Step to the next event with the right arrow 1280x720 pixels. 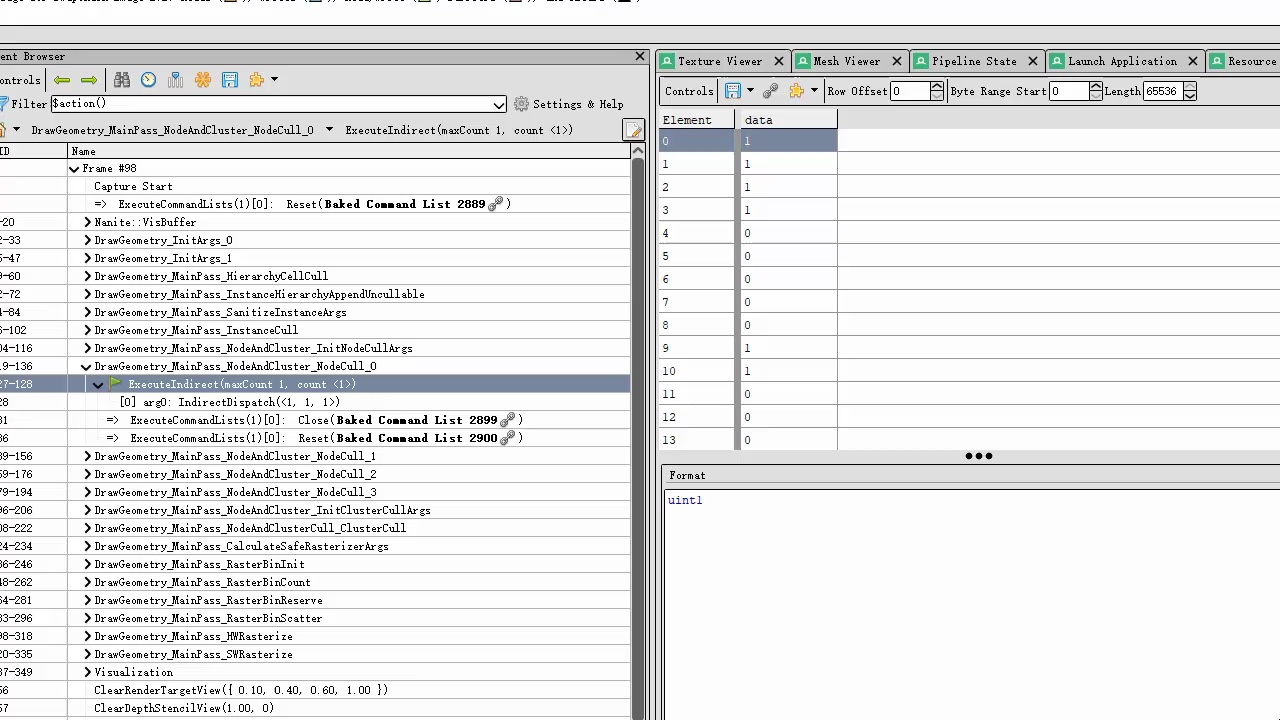(x=89, y=80)
